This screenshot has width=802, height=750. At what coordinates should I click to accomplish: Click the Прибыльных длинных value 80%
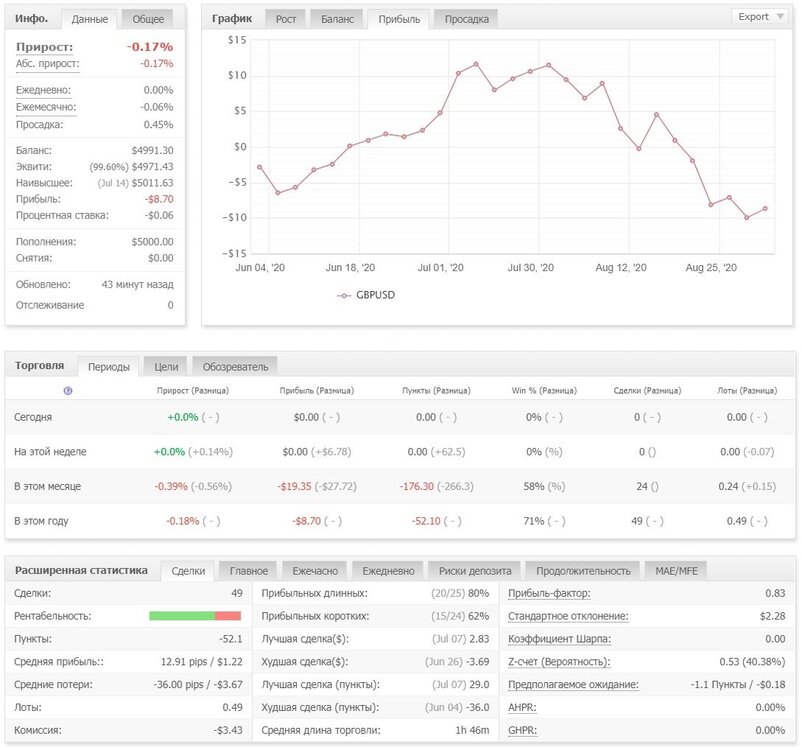479,593
